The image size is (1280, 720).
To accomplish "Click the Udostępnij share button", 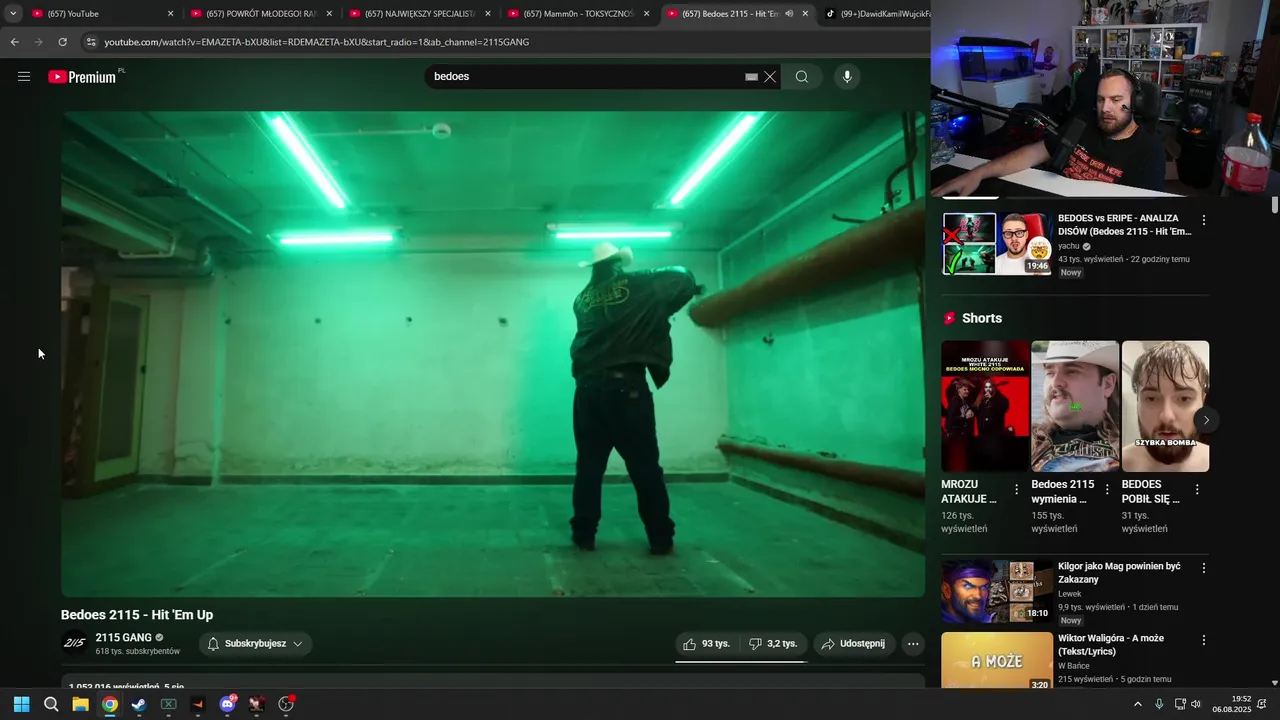I will coord(854,644).
